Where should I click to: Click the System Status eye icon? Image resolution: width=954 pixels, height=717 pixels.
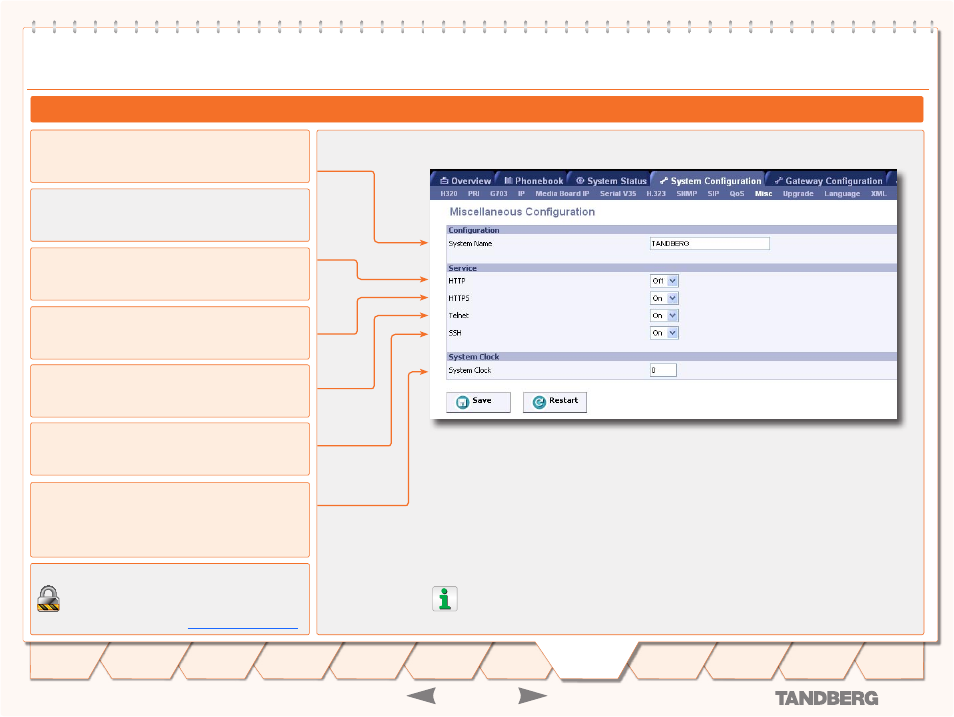(580, 181)
